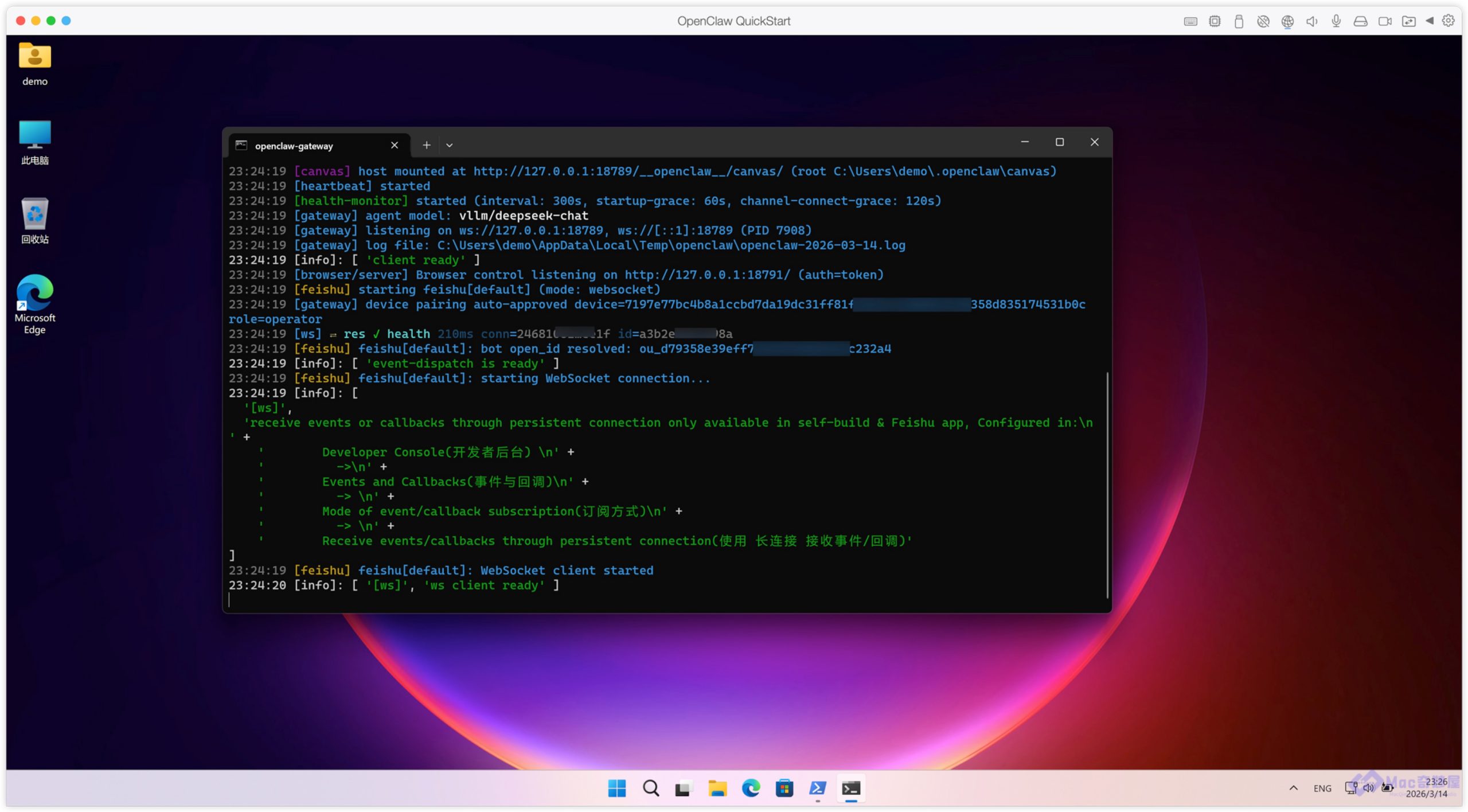Collapse the VM toolbar with triangle arrow
This screenshot has width=1468, height=812.
[1430, 21]
